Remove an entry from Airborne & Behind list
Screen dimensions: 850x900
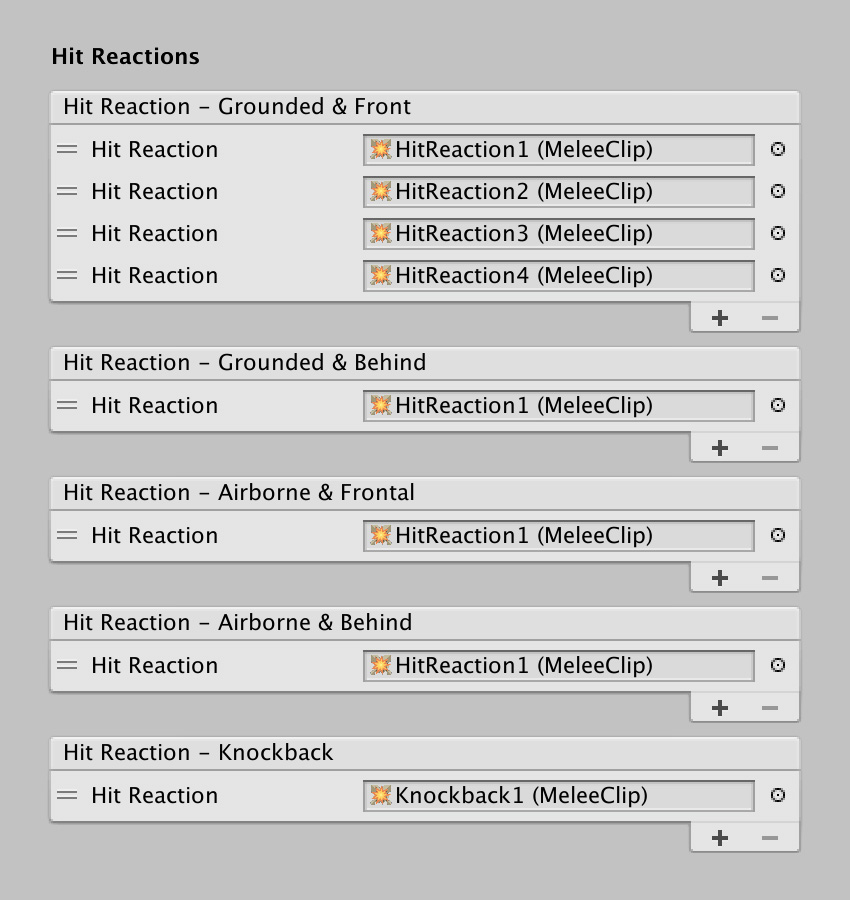[770, 708]
